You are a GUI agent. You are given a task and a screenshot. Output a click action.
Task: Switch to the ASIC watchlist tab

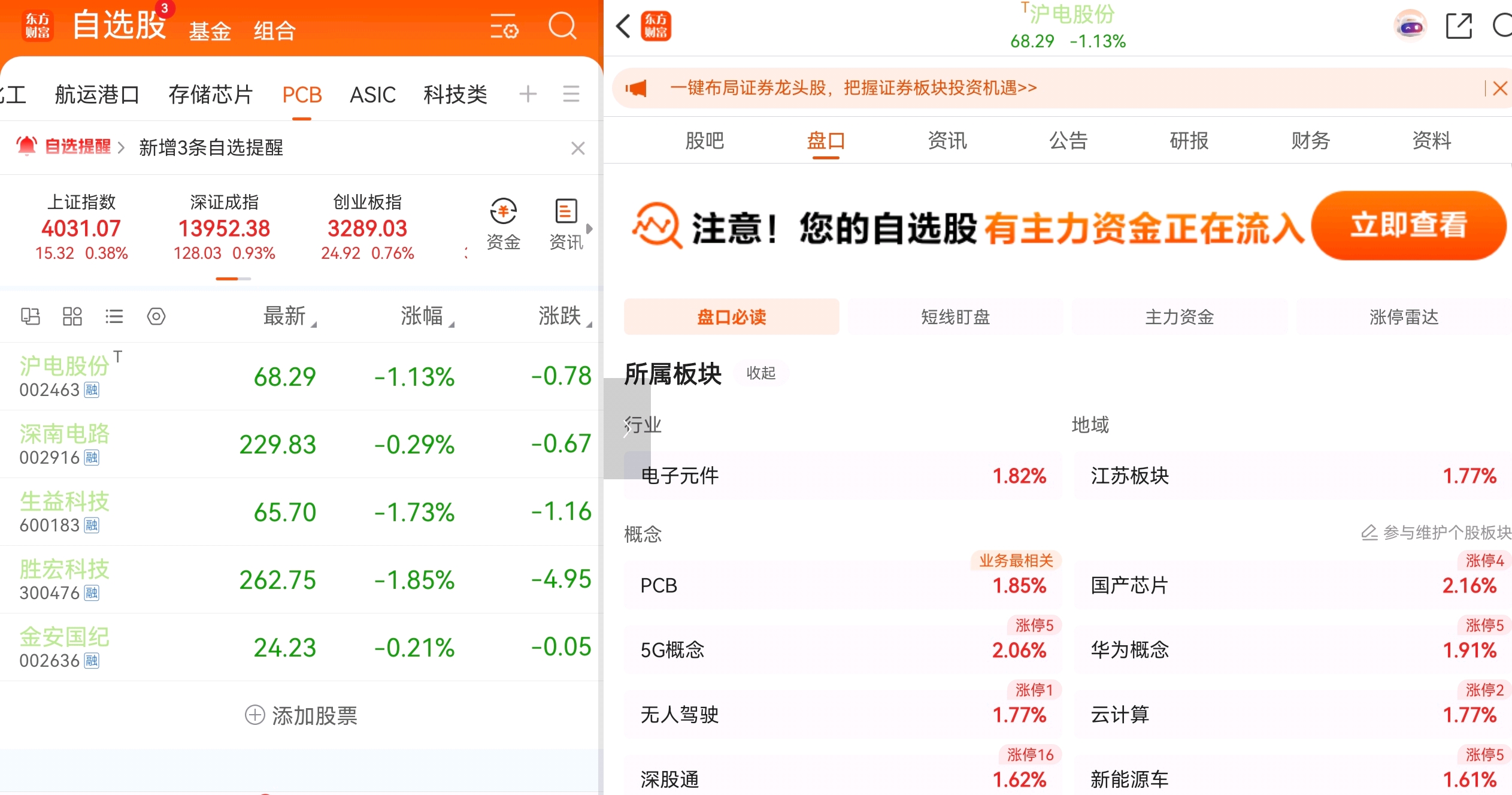[x=372, y=94]
